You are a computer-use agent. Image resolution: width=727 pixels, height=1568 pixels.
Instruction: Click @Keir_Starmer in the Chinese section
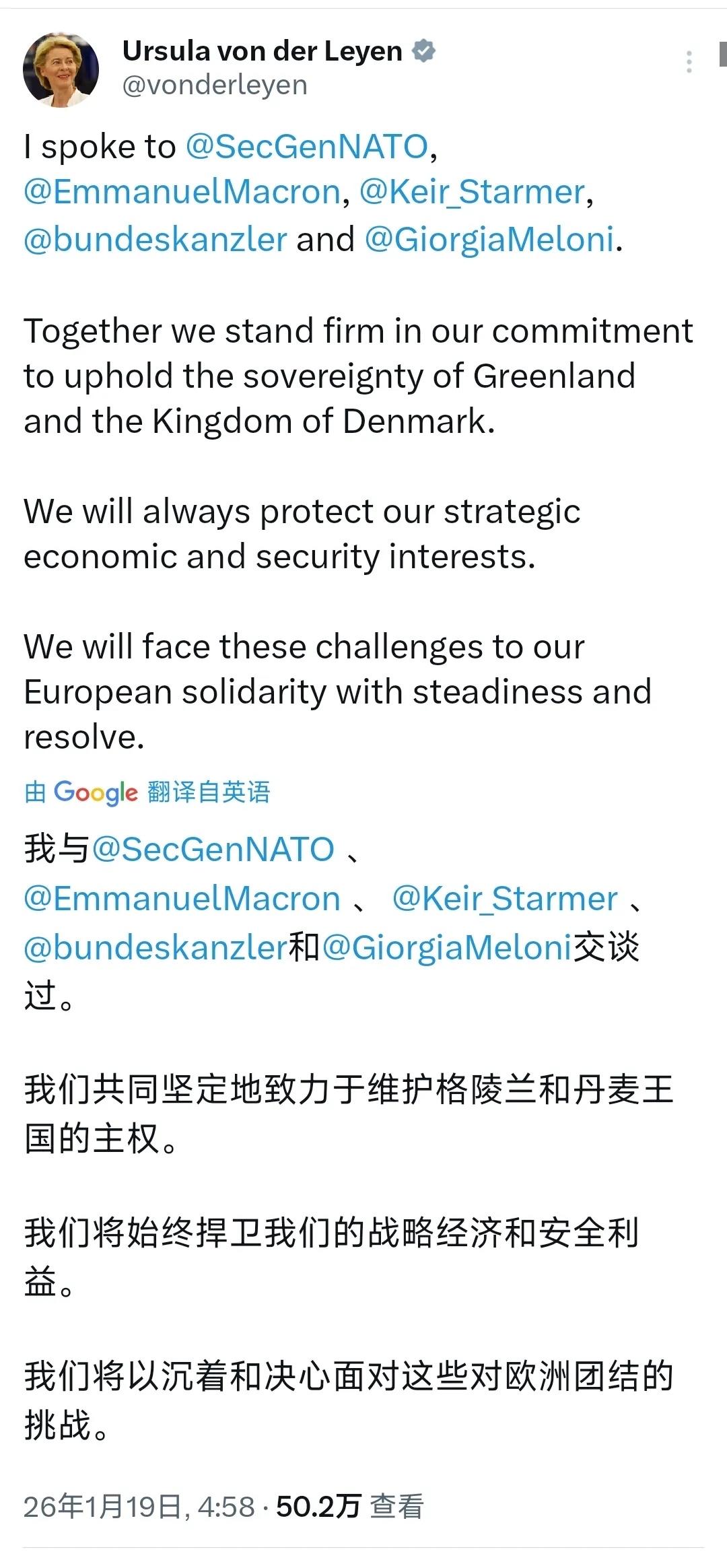[x=506, y=899]
